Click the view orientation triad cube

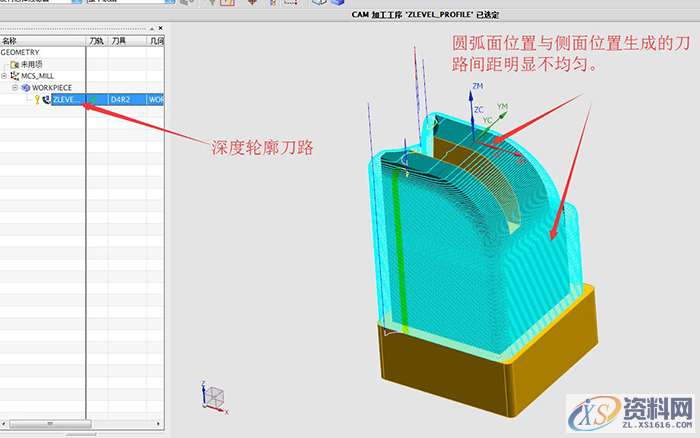[214, 397]
